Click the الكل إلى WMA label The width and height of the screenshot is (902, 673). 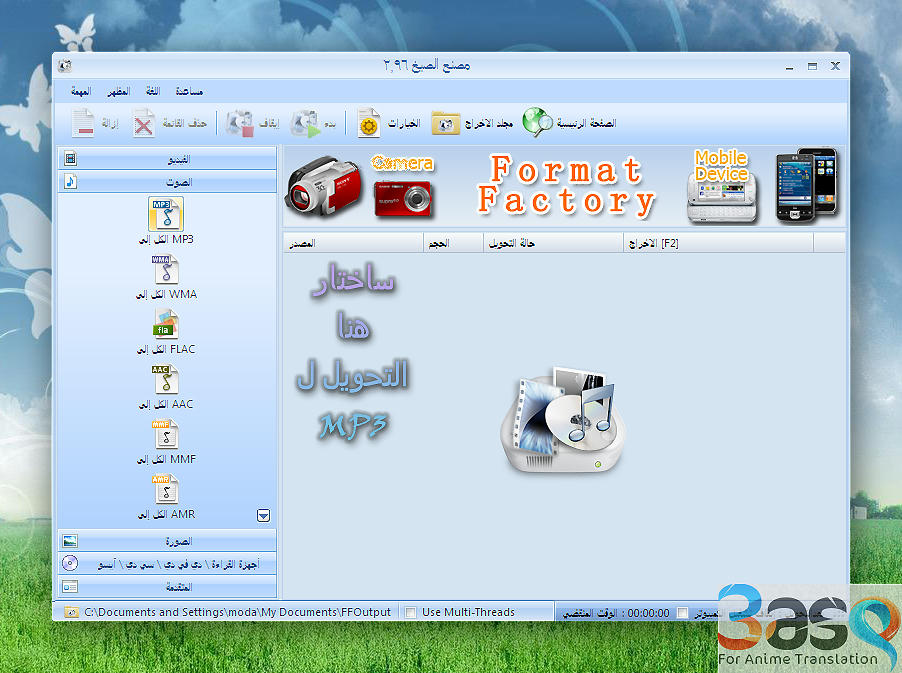point(166,295)
